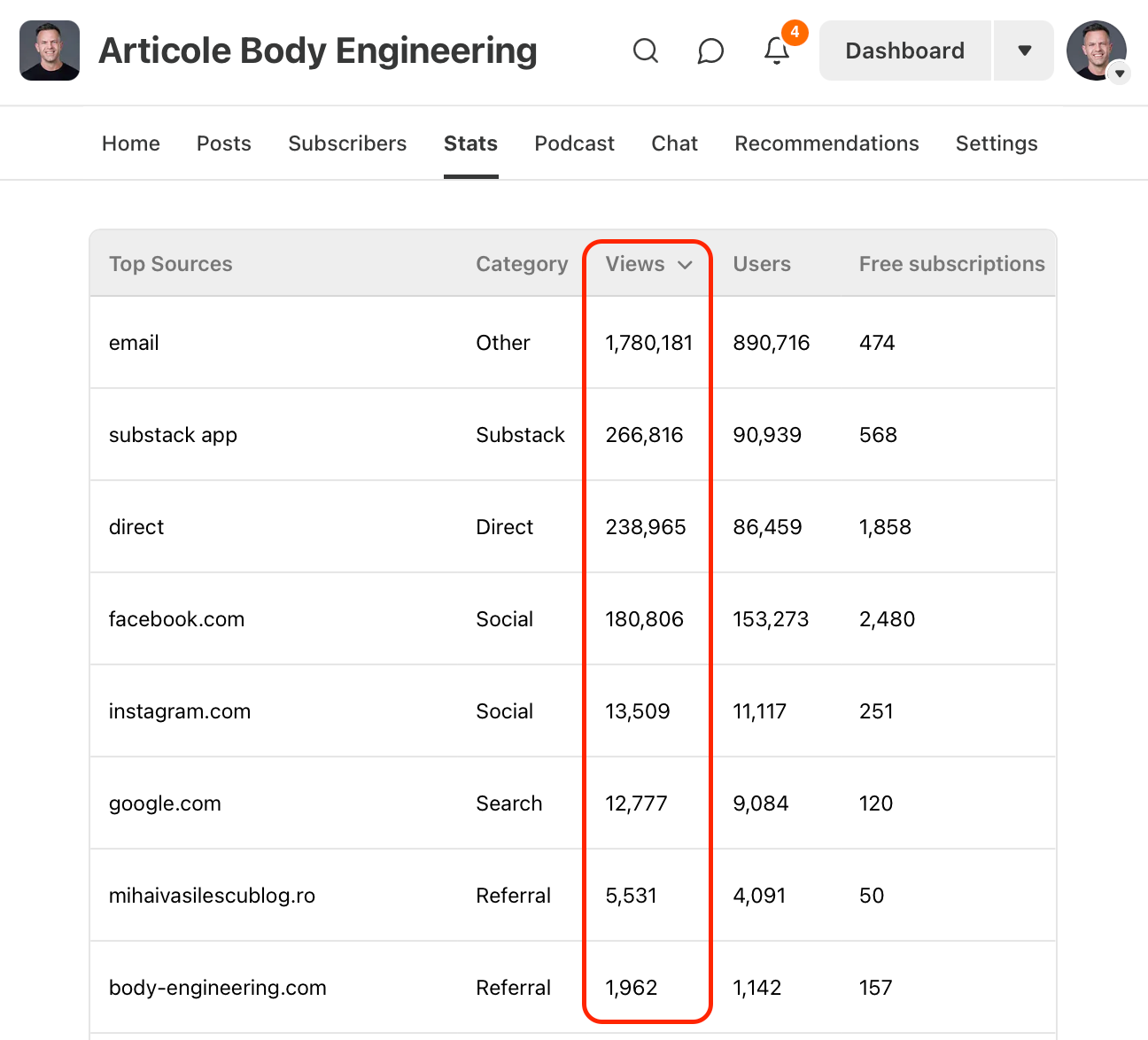Click the Articole Body Engineering logo thumbnail

coord(50,50)
